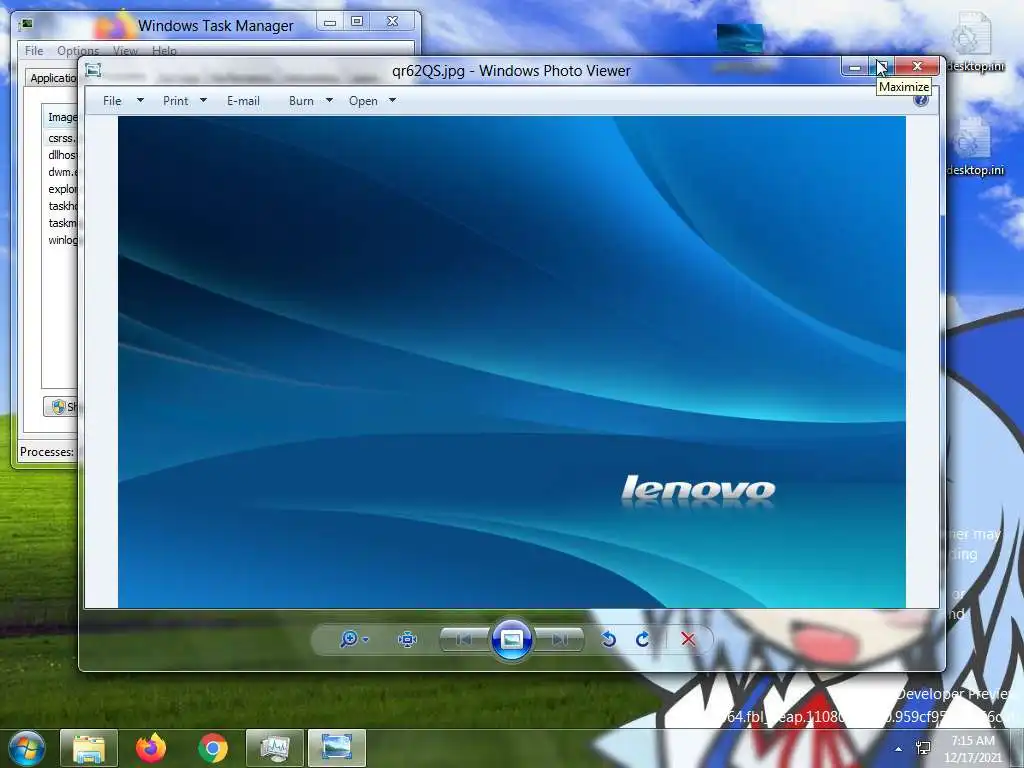Select the taskhost process row in Task Manager
The height and width of the screenshot is (768, 1024).
tap(61, 206)
